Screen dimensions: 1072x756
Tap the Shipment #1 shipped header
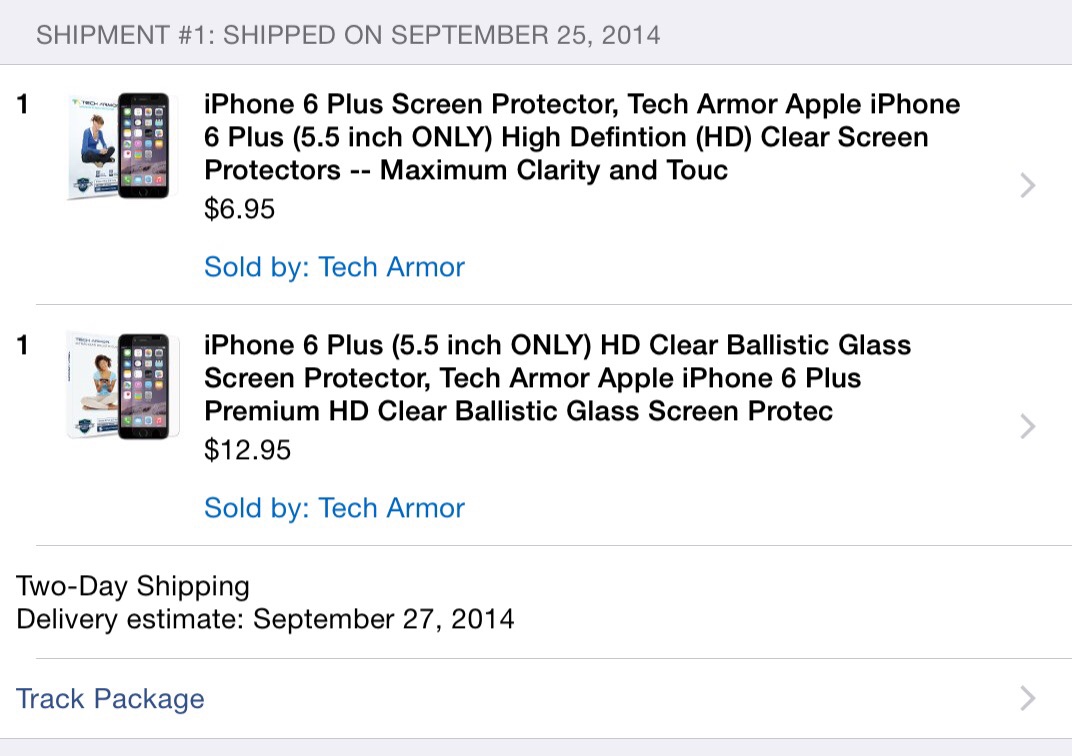coord(348,35)
